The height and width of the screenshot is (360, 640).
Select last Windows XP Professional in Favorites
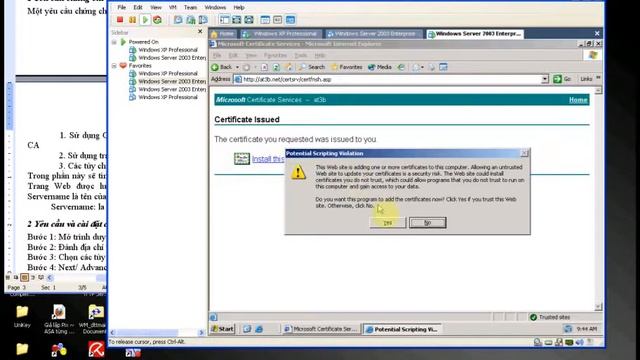(168, 97)
